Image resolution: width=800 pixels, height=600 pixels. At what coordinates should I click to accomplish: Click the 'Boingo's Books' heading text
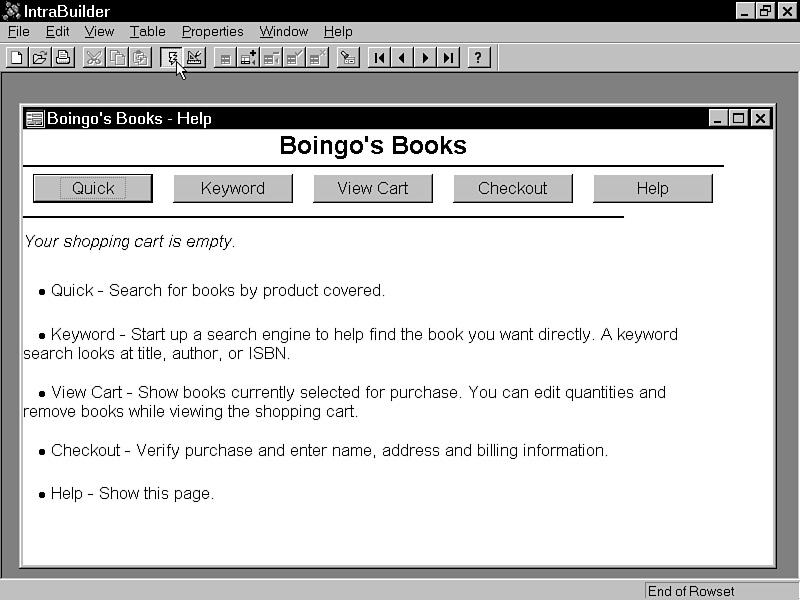point(373,145)
